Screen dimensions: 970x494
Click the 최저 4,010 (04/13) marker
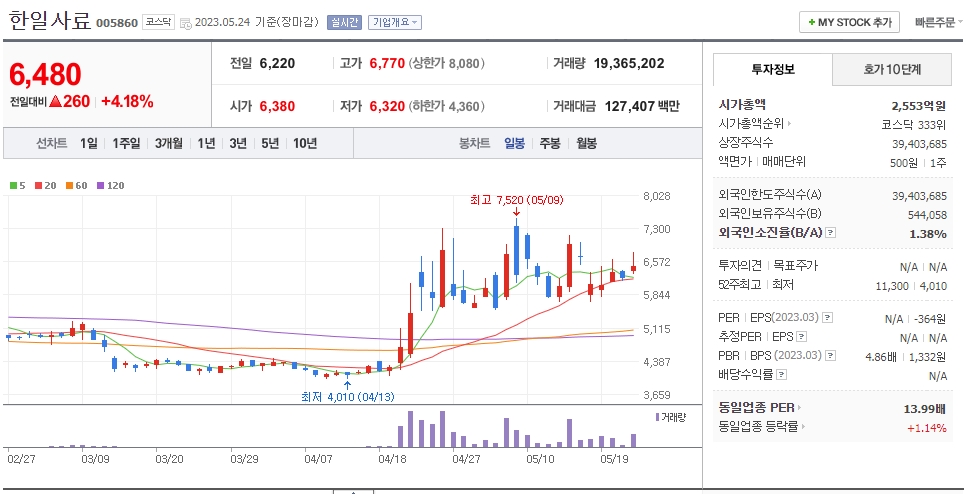[348, 397]
